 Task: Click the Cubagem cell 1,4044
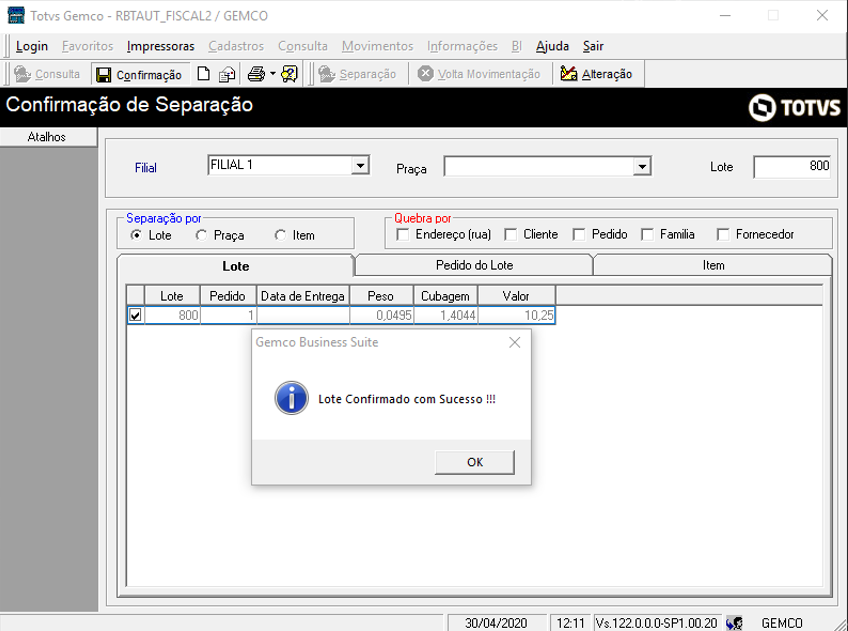[x=446, y=315]
